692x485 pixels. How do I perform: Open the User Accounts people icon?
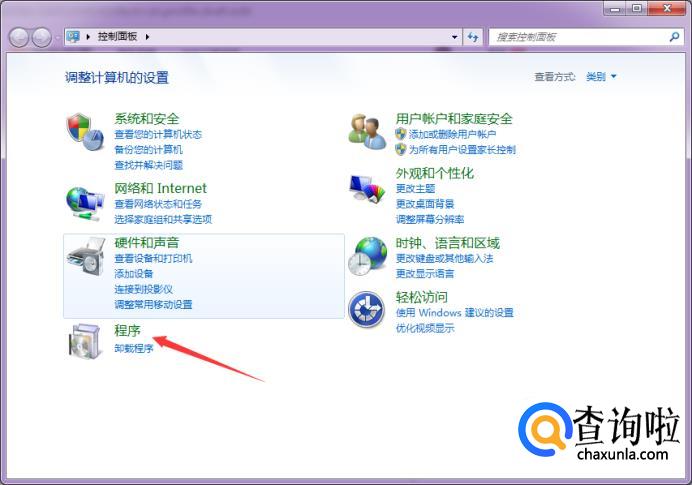(x=367, y=131)
